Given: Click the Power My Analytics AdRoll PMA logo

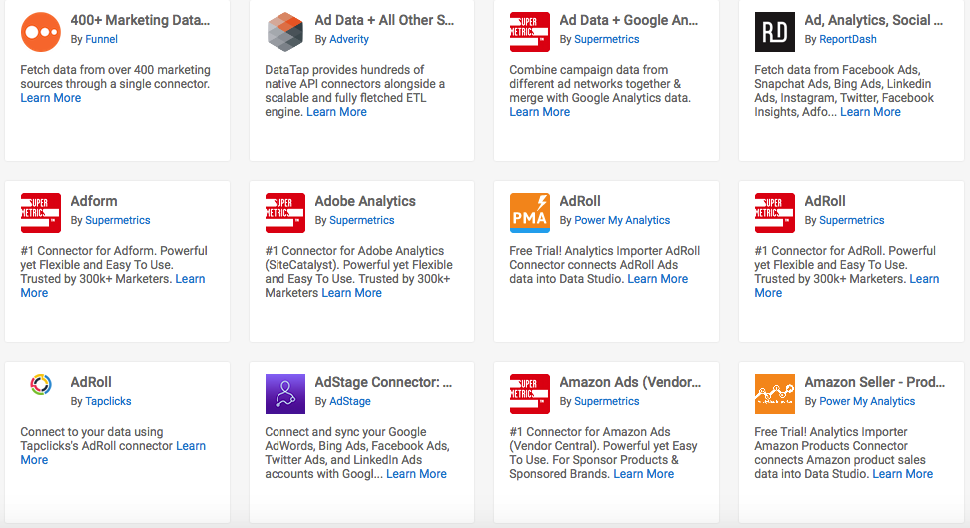Looking at the screenshot, I should coord(530,212).
